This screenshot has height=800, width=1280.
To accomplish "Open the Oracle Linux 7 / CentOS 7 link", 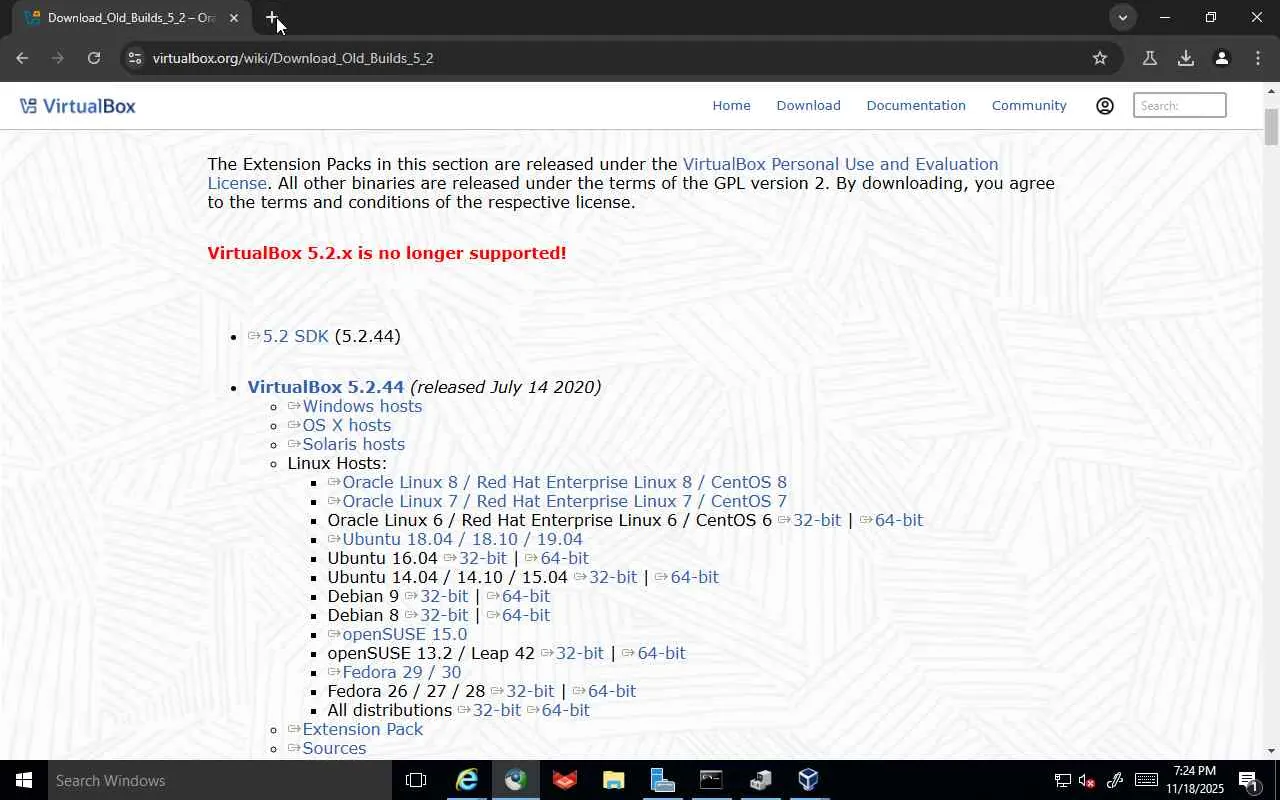I will pyautogui.click(x=557, y=501).
